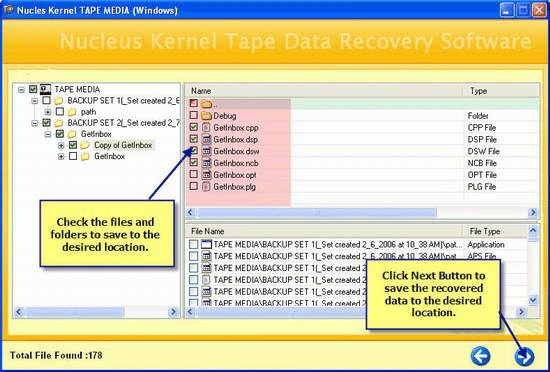Uncheck the Copy of GetInbox checkbox
The height and width of the screenshot is (372, 550).
coord(73,145)
